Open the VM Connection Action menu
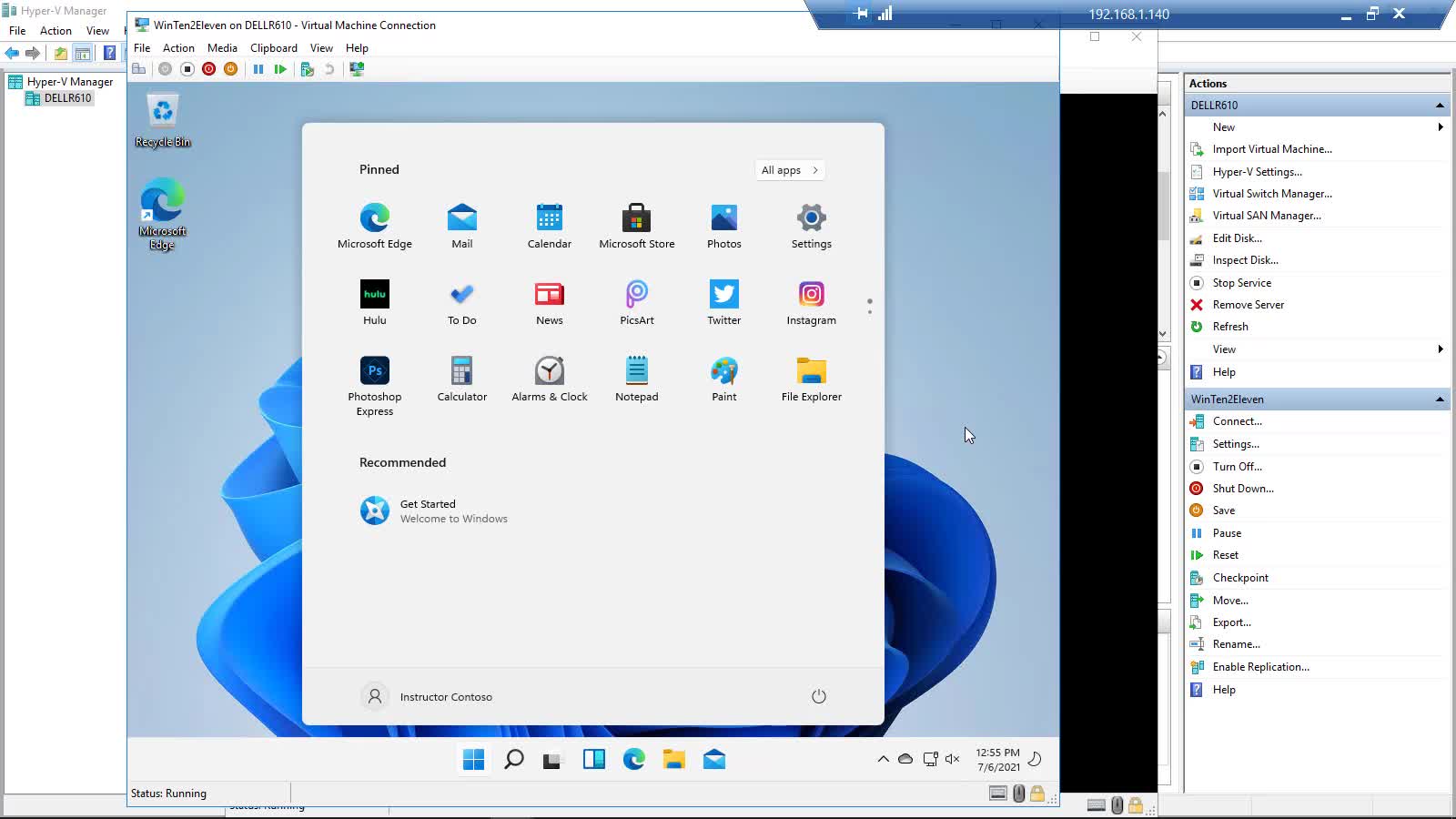Viewport: 1456px width, 819px height. click(178, 48)
